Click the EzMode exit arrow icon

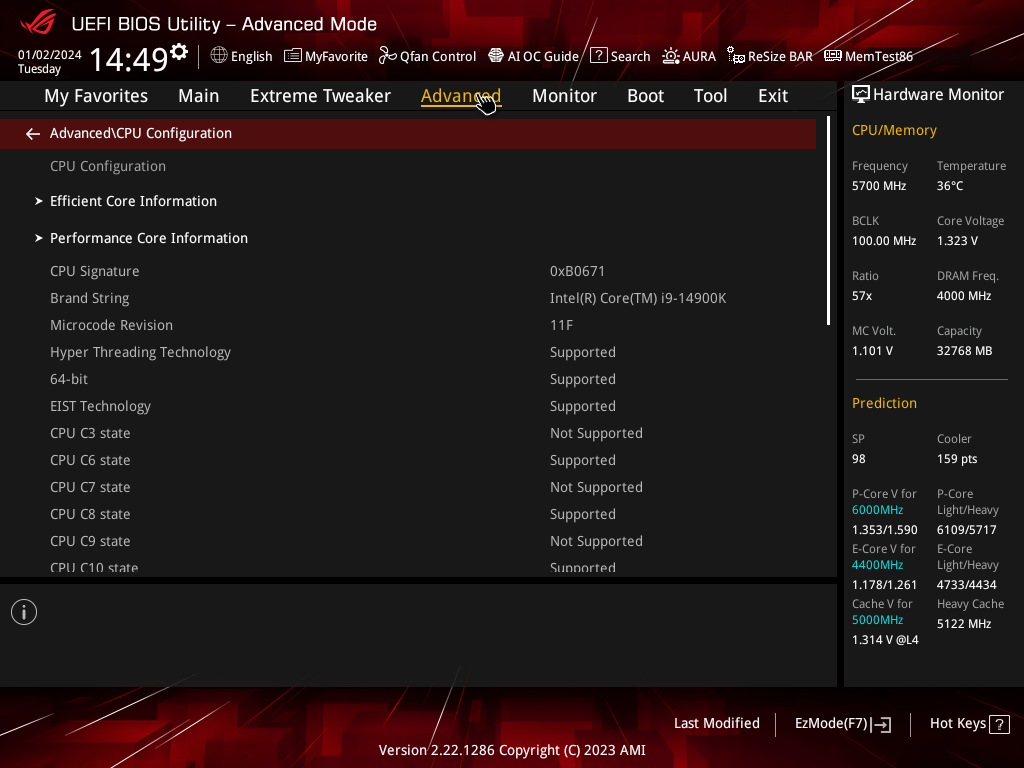tap(881, 724)
